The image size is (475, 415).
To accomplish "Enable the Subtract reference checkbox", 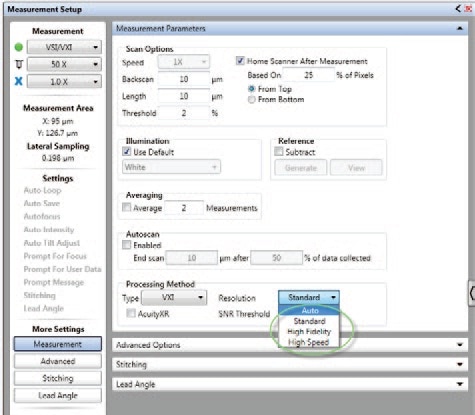I will tap(278, 152).
